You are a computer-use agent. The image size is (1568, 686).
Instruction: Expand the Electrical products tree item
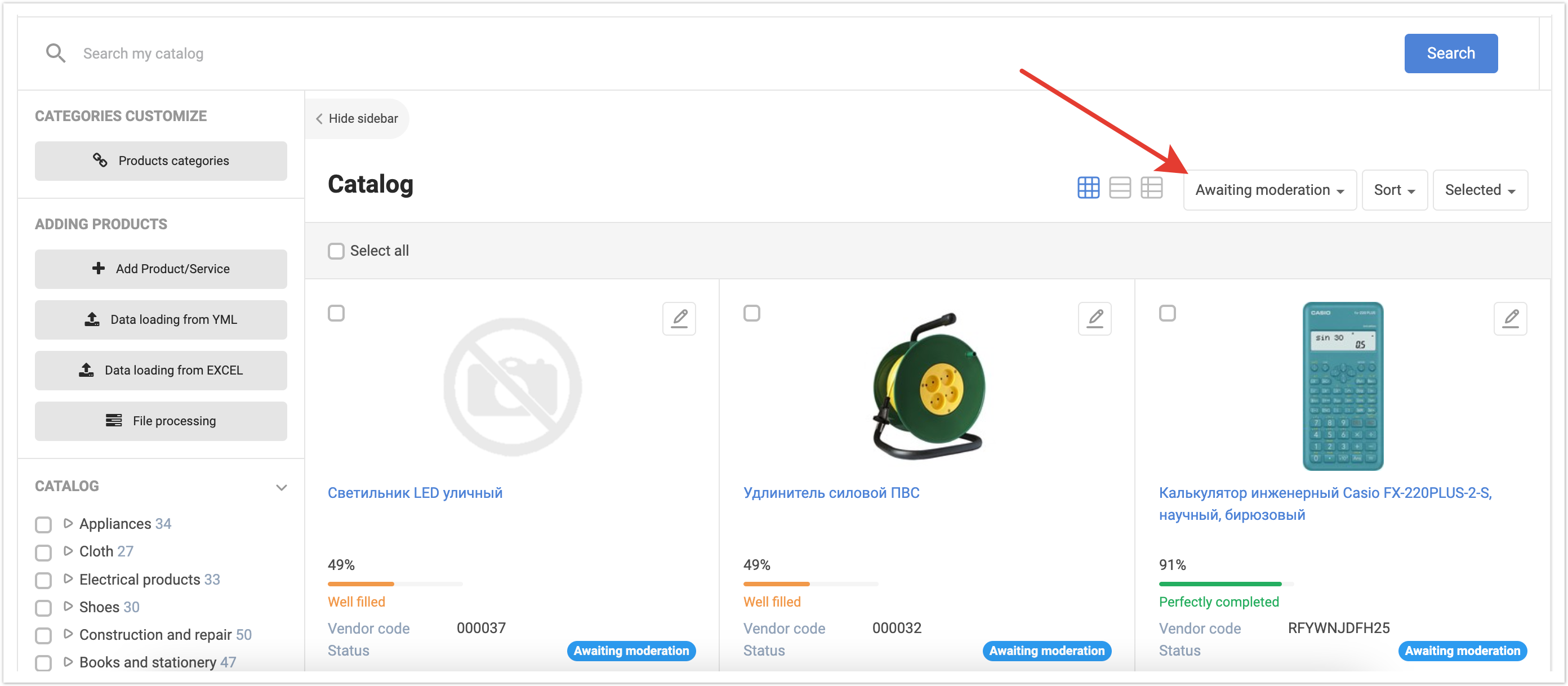tap(68, 579)
